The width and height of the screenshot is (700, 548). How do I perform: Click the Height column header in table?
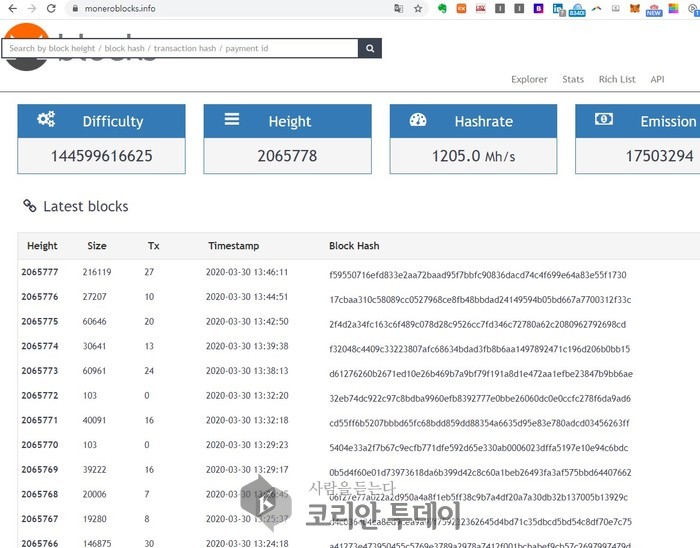(x=42, y=246)
